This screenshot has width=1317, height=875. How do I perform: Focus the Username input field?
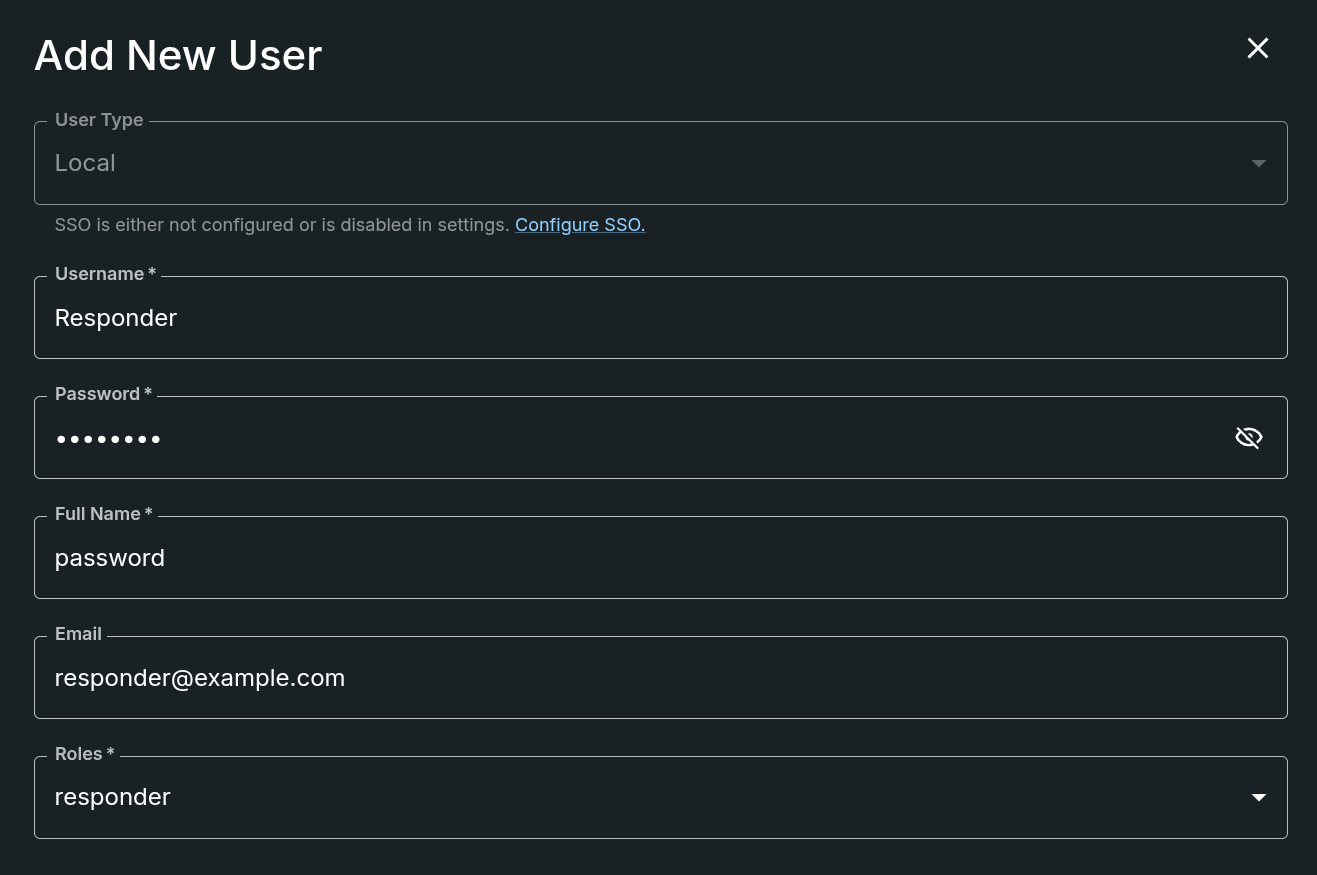tap(661, 318)
